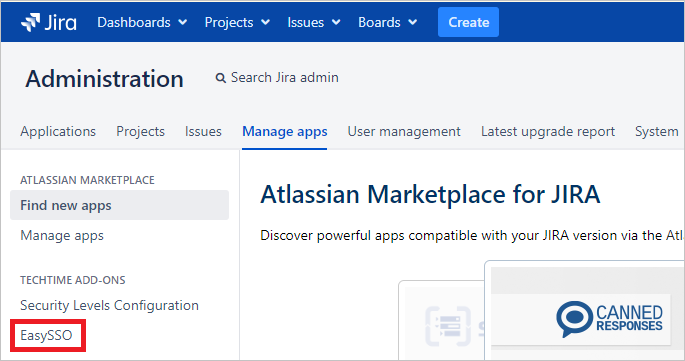Switch to the System tab

(657, 132)
